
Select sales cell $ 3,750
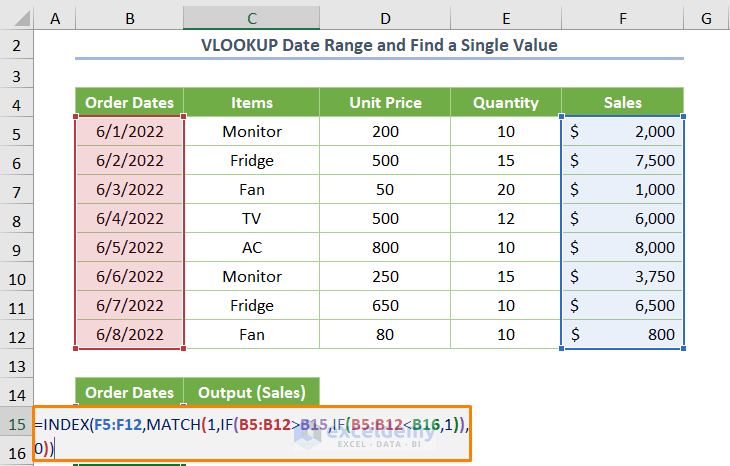622,277
